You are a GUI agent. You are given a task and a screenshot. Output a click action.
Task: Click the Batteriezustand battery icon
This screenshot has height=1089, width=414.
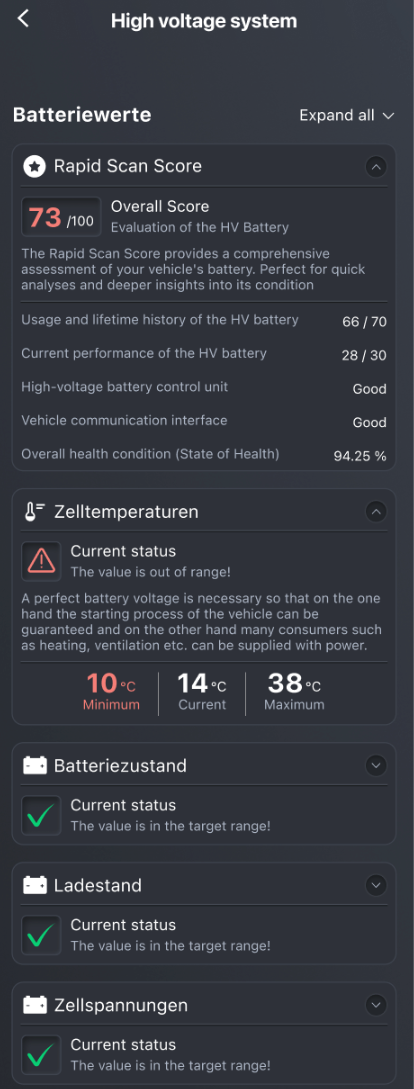[34, 766]
